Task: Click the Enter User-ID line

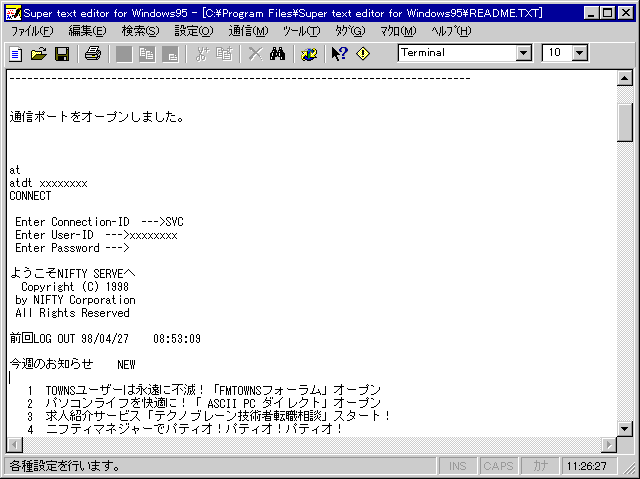Action: click(96, 235)
